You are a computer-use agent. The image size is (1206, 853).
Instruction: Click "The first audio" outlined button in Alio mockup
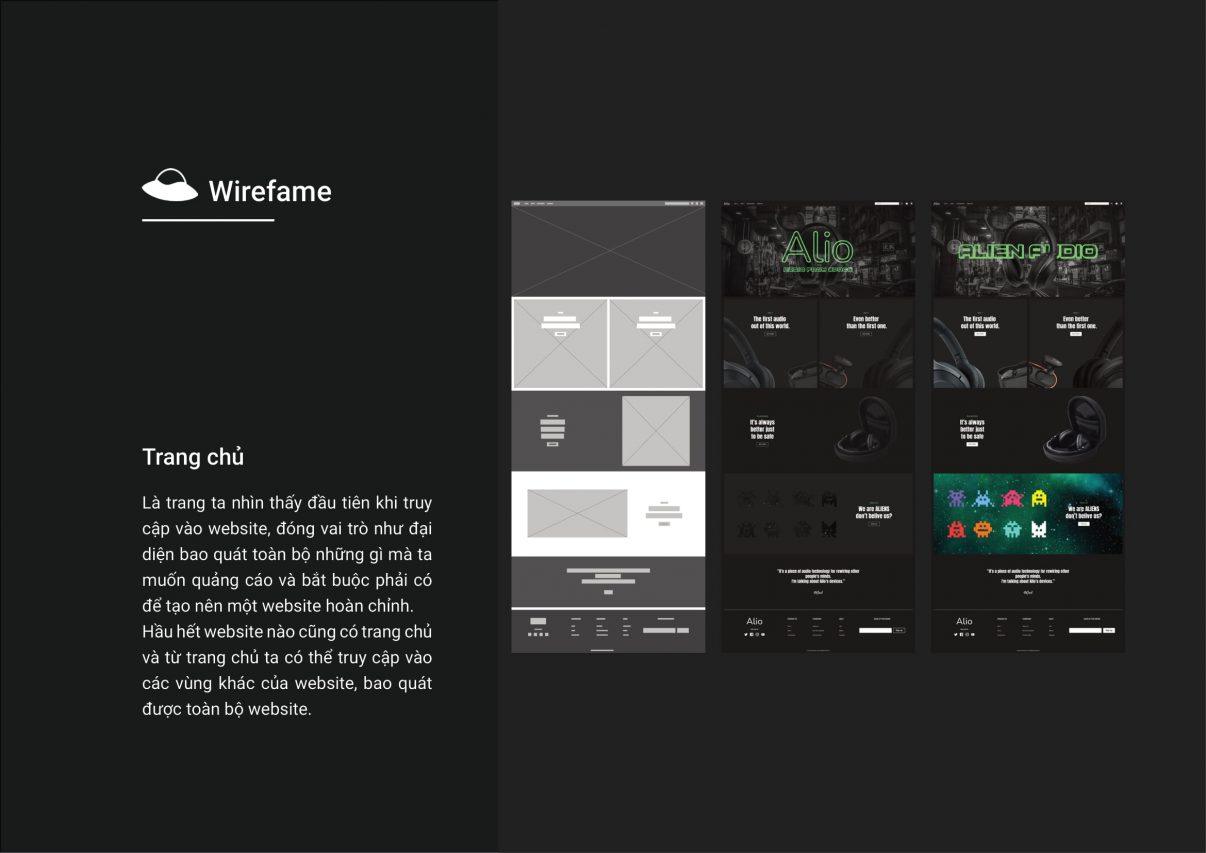tap(770, 334)
